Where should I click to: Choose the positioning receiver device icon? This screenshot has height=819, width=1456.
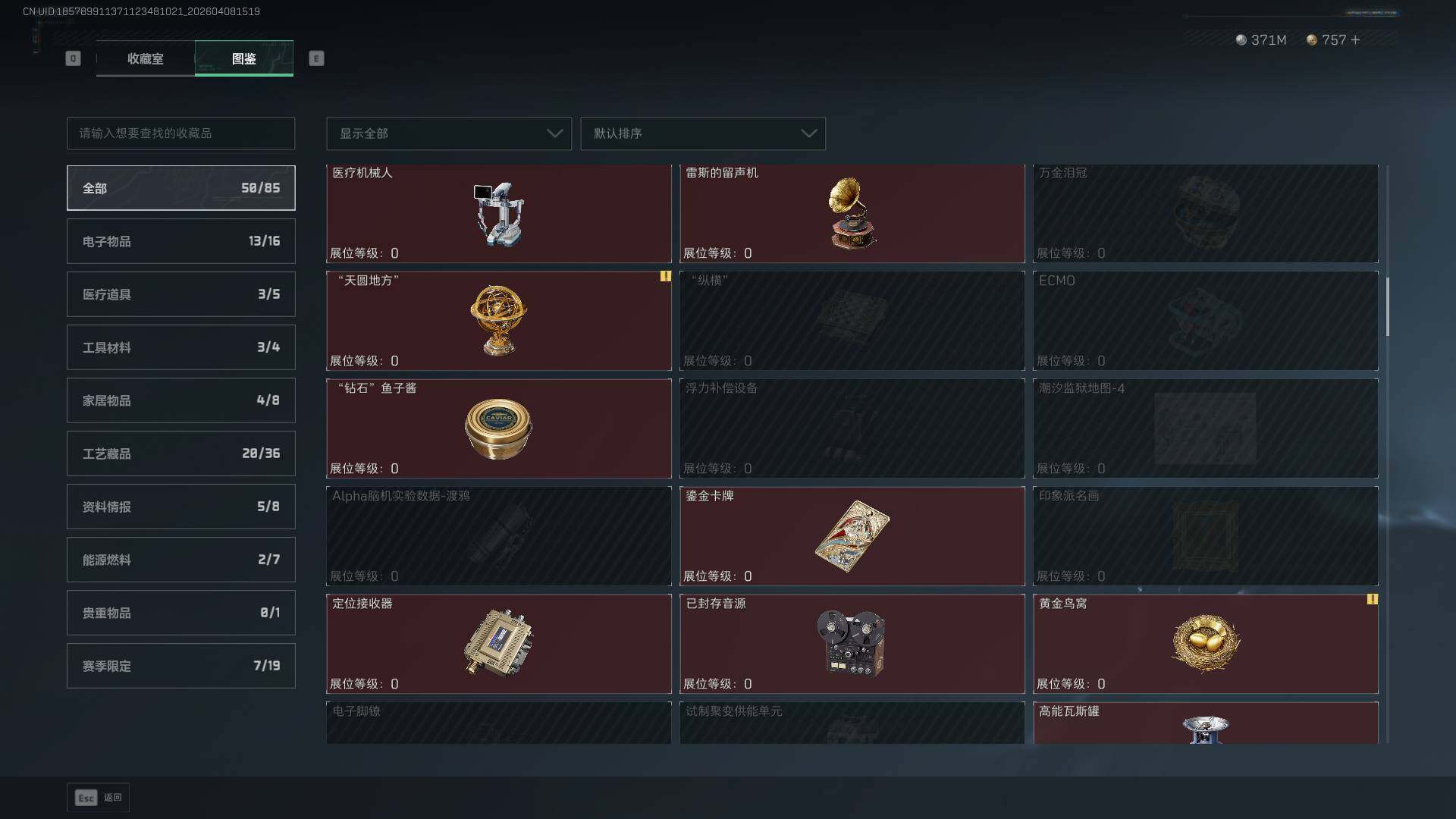pos(498,643)
